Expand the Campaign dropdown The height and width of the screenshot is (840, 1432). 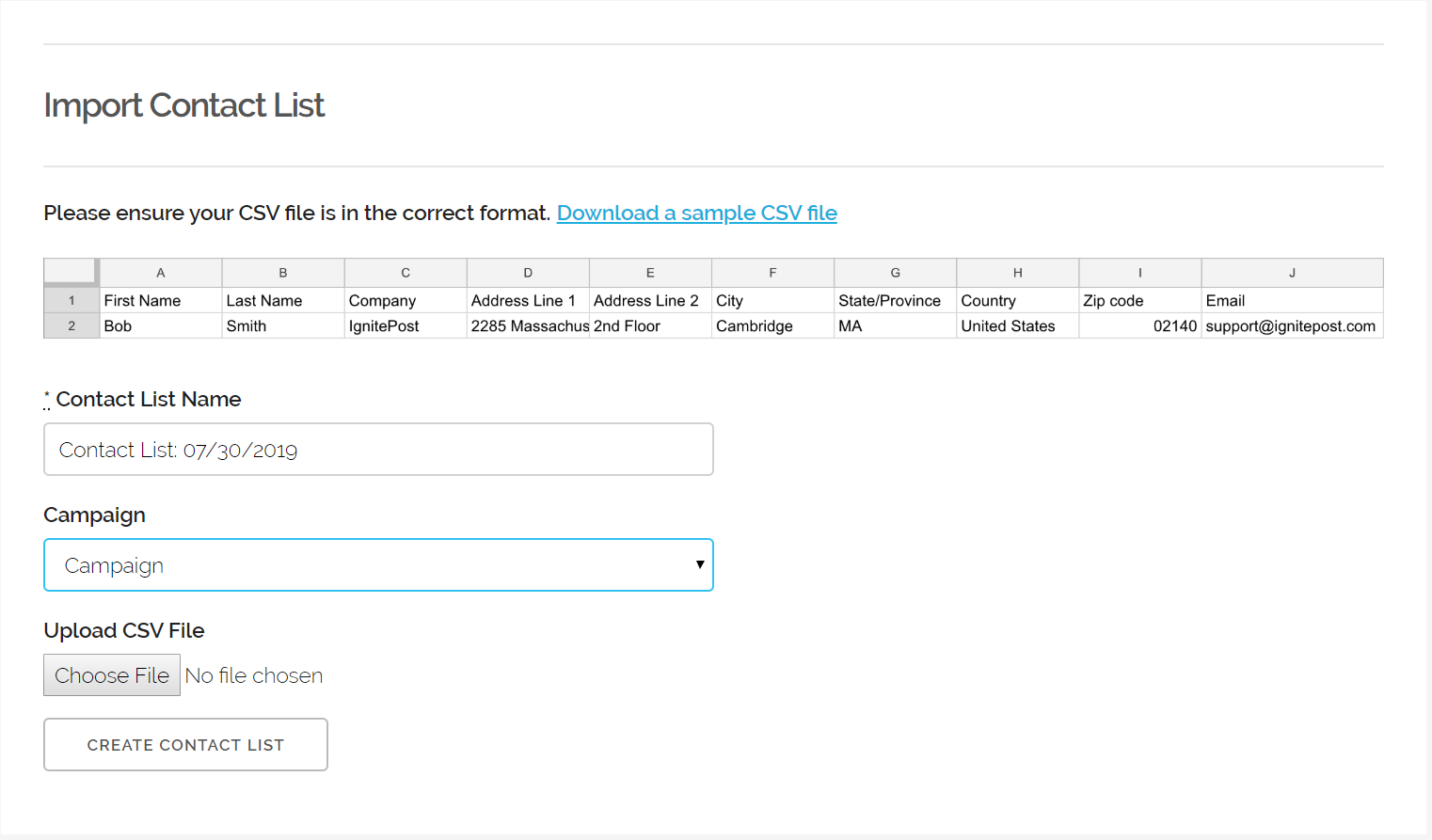[x=378, y=565]
